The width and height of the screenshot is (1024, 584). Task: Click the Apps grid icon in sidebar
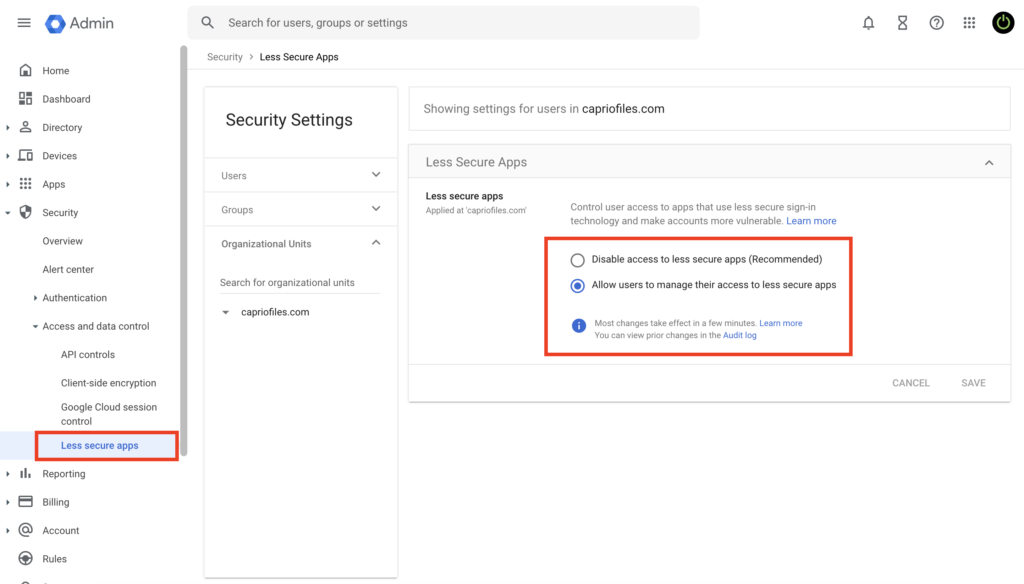pos(25,184)
